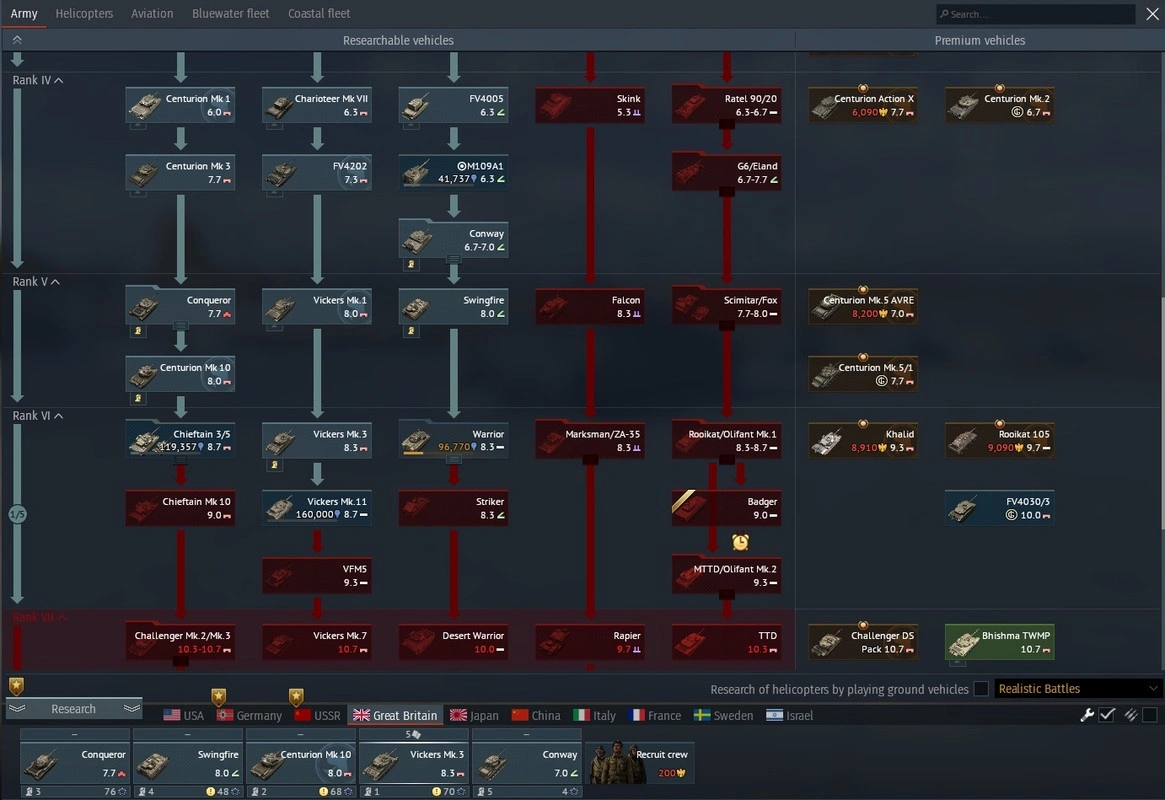Image resolution: width=1165 pixels, height=800 pixels.
Task: Select the FV4030/3 premium vehicle icon
Action: click(x=964, y=508)
